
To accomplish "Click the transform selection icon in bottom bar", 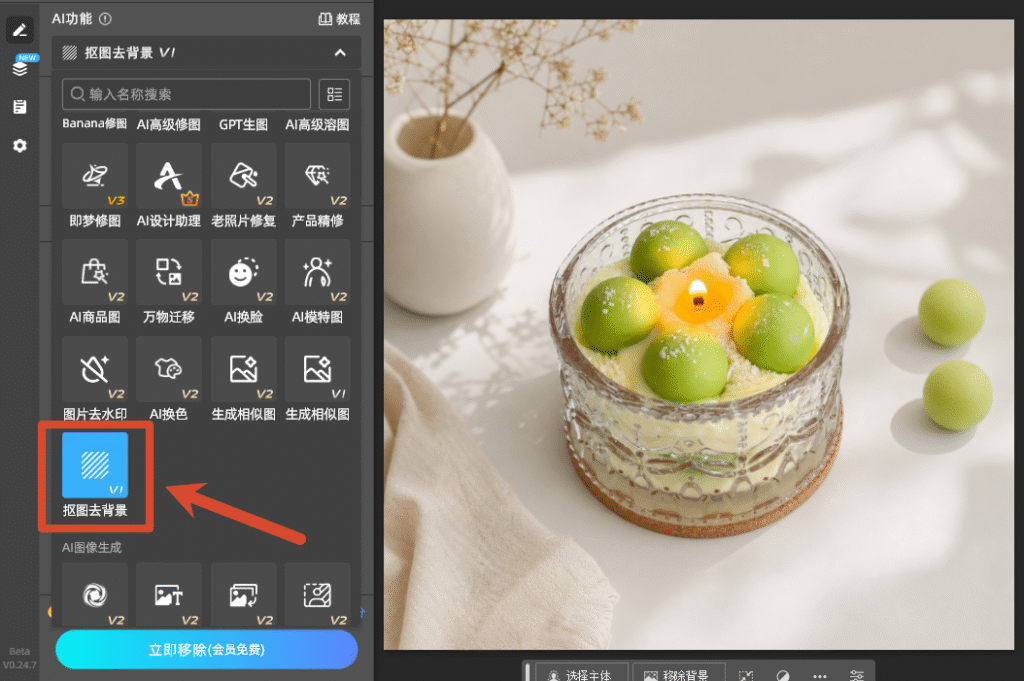I will click(746, 675).
